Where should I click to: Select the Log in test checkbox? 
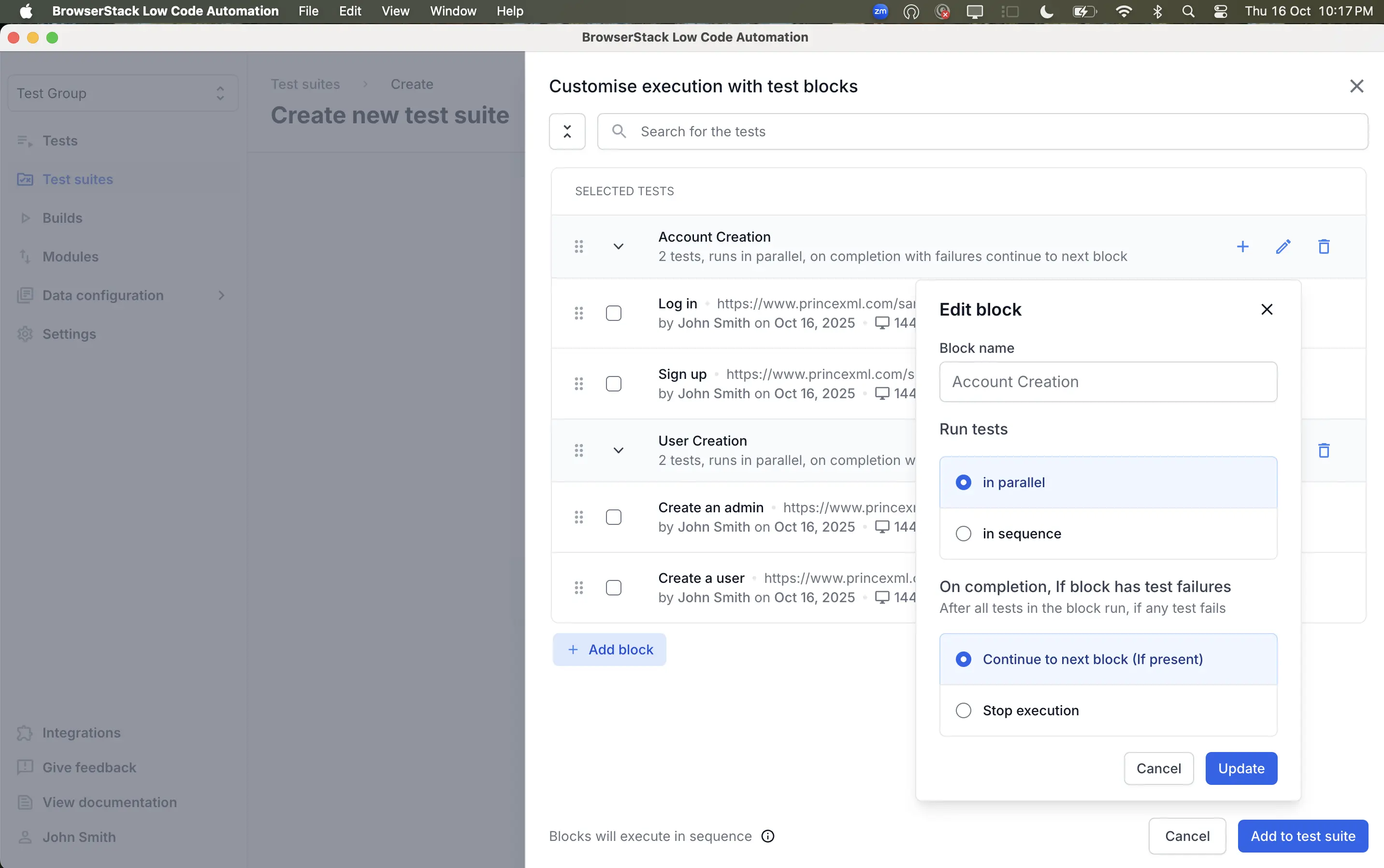point(613,313)
